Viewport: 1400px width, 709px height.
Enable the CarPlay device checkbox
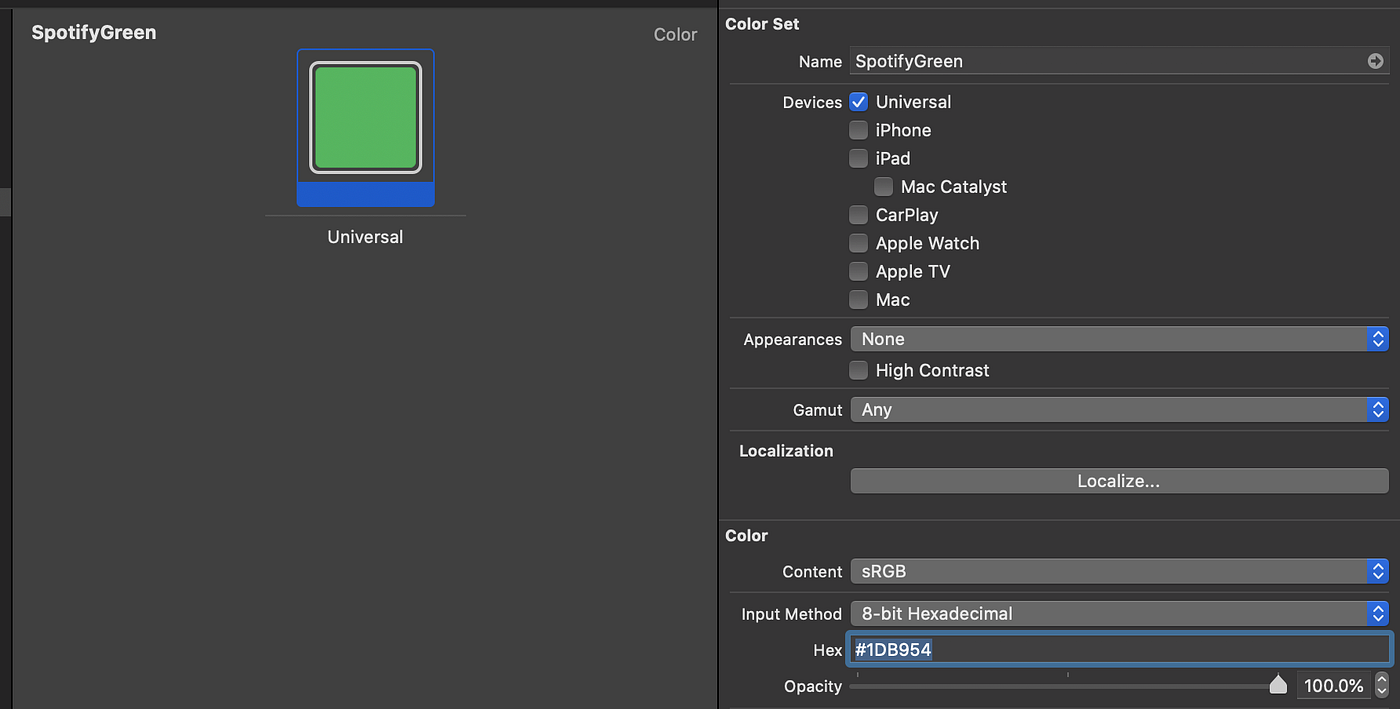[858, 214]
